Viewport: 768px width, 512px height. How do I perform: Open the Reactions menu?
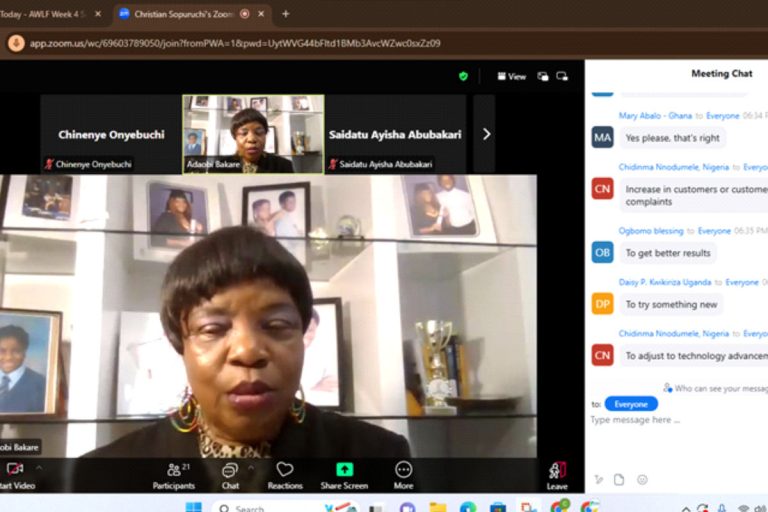pos(285,473)
